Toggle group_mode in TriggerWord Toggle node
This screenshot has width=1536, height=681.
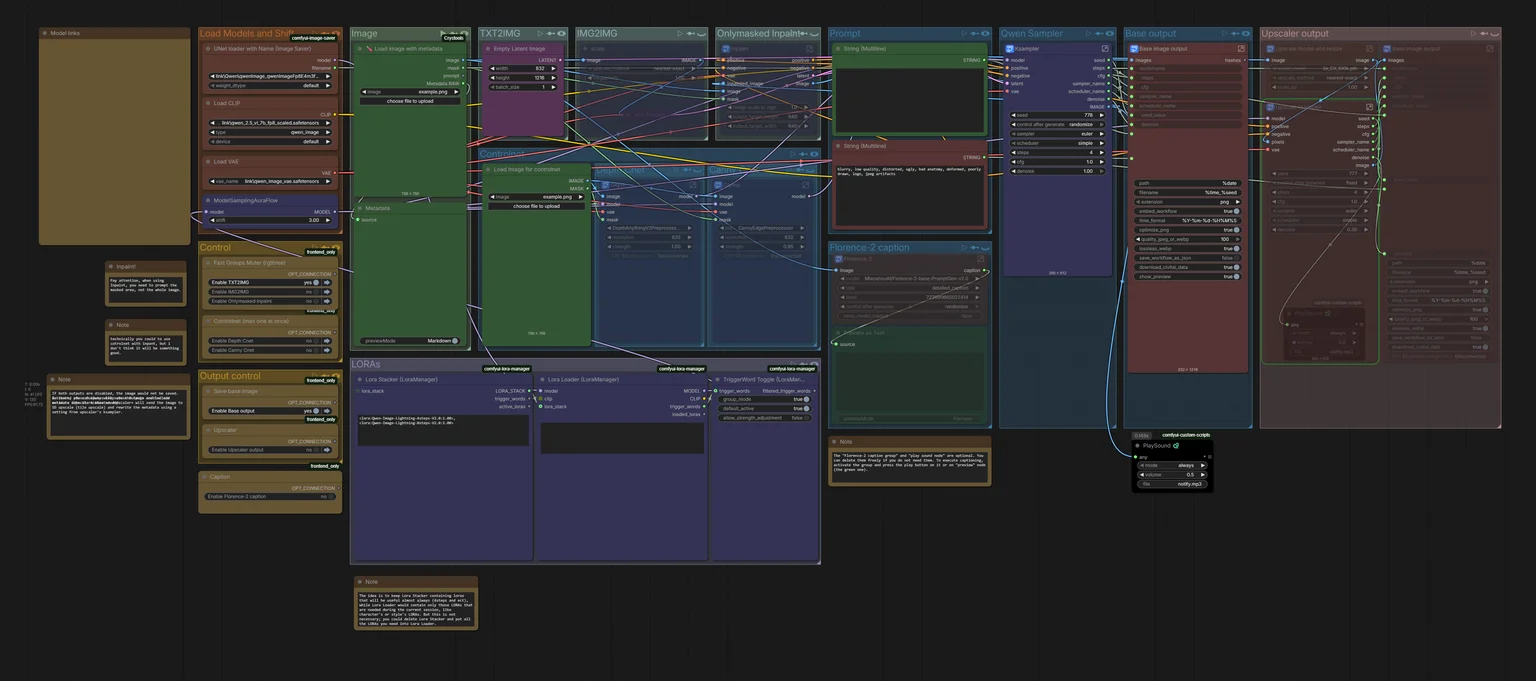[807, 399]
